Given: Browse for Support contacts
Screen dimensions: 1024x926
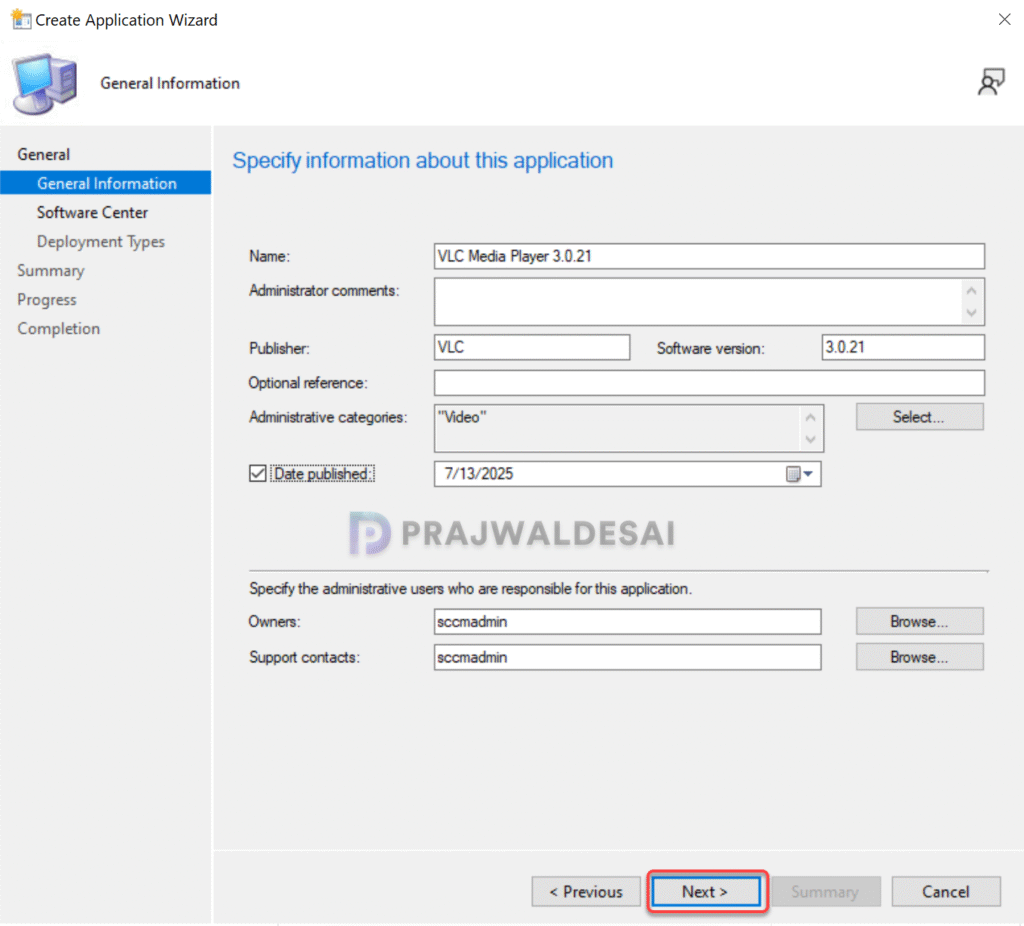Looking at the screenshot, I should point(920,657).
